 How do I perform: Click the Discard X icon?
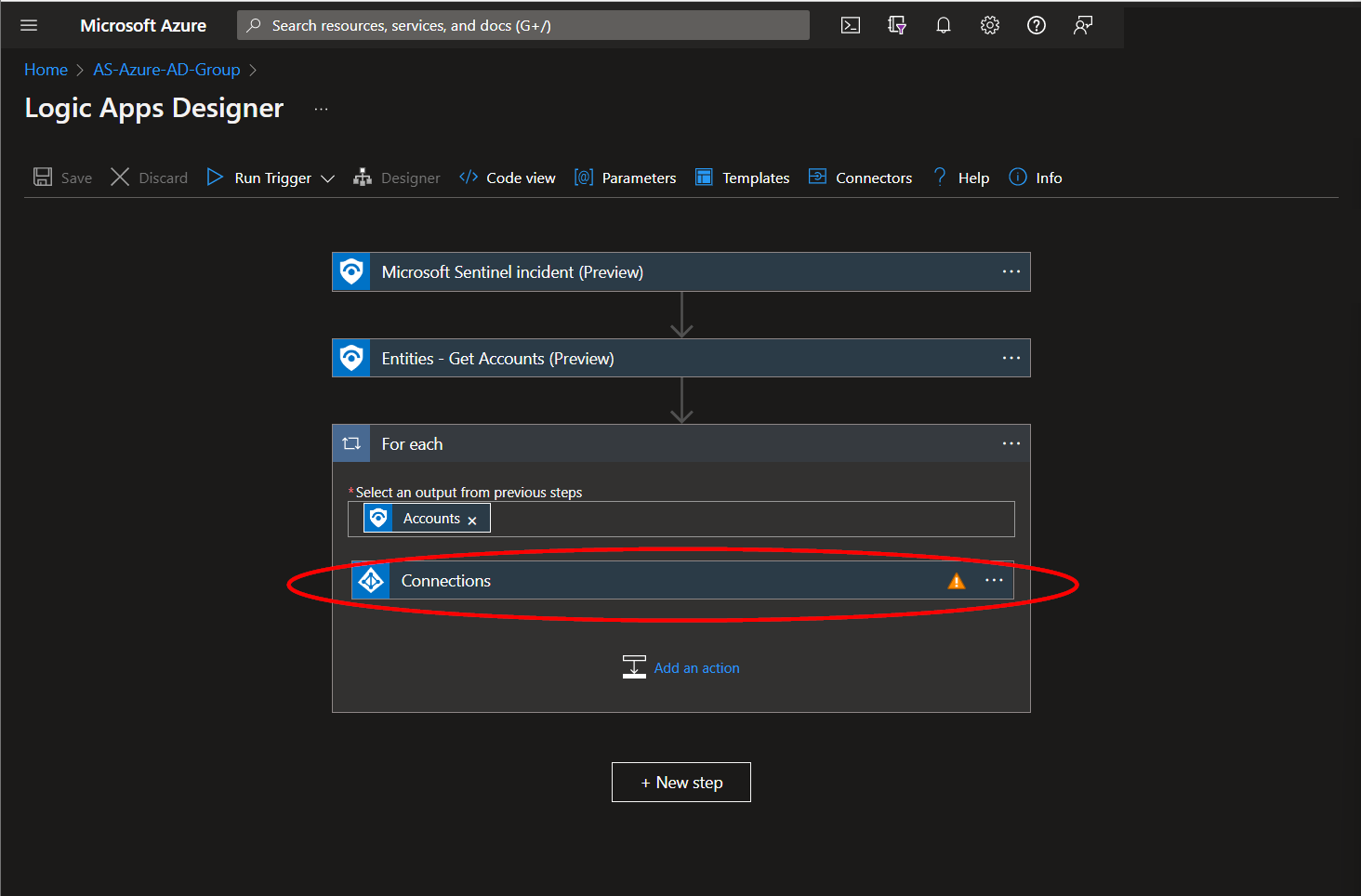[120, 177]
